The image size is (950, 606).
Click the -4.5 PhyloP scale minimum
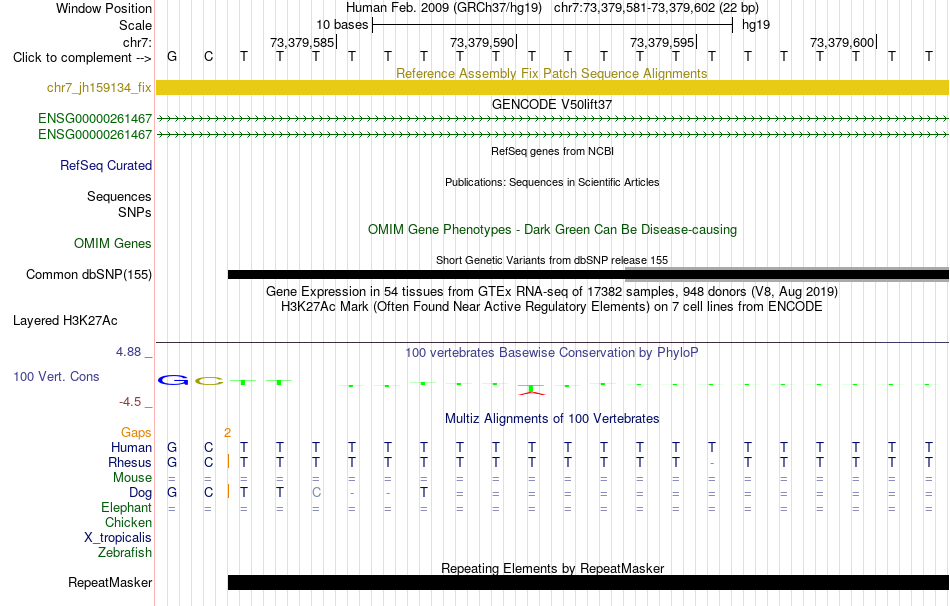tap(135, 402)
